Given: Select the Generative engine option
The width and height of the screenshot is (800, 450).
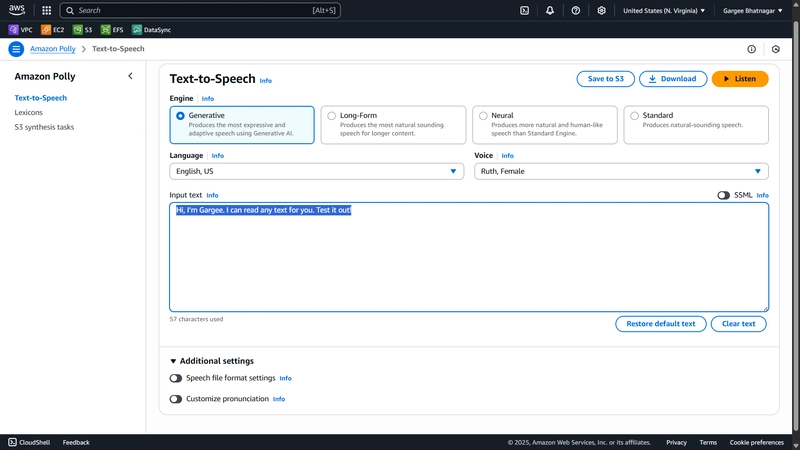Looking at the screenshot, I should pos(242,124).
